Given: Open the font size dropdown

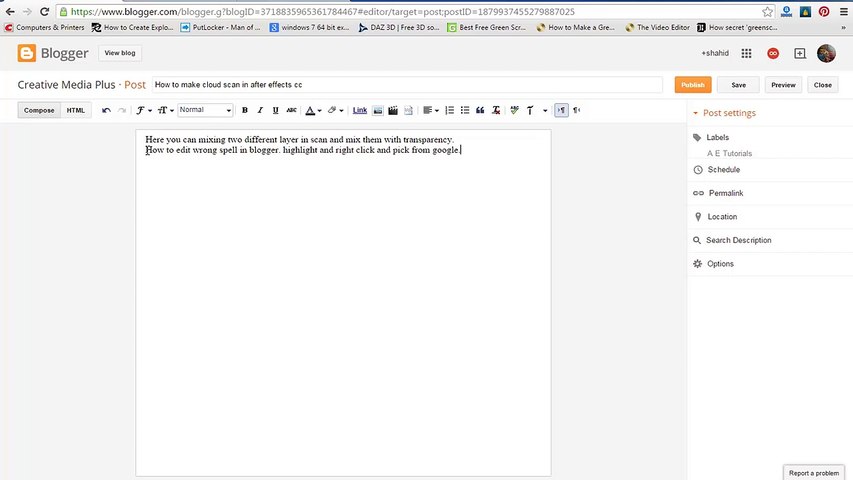Looking at the screenshot, I should coord(165,110).
